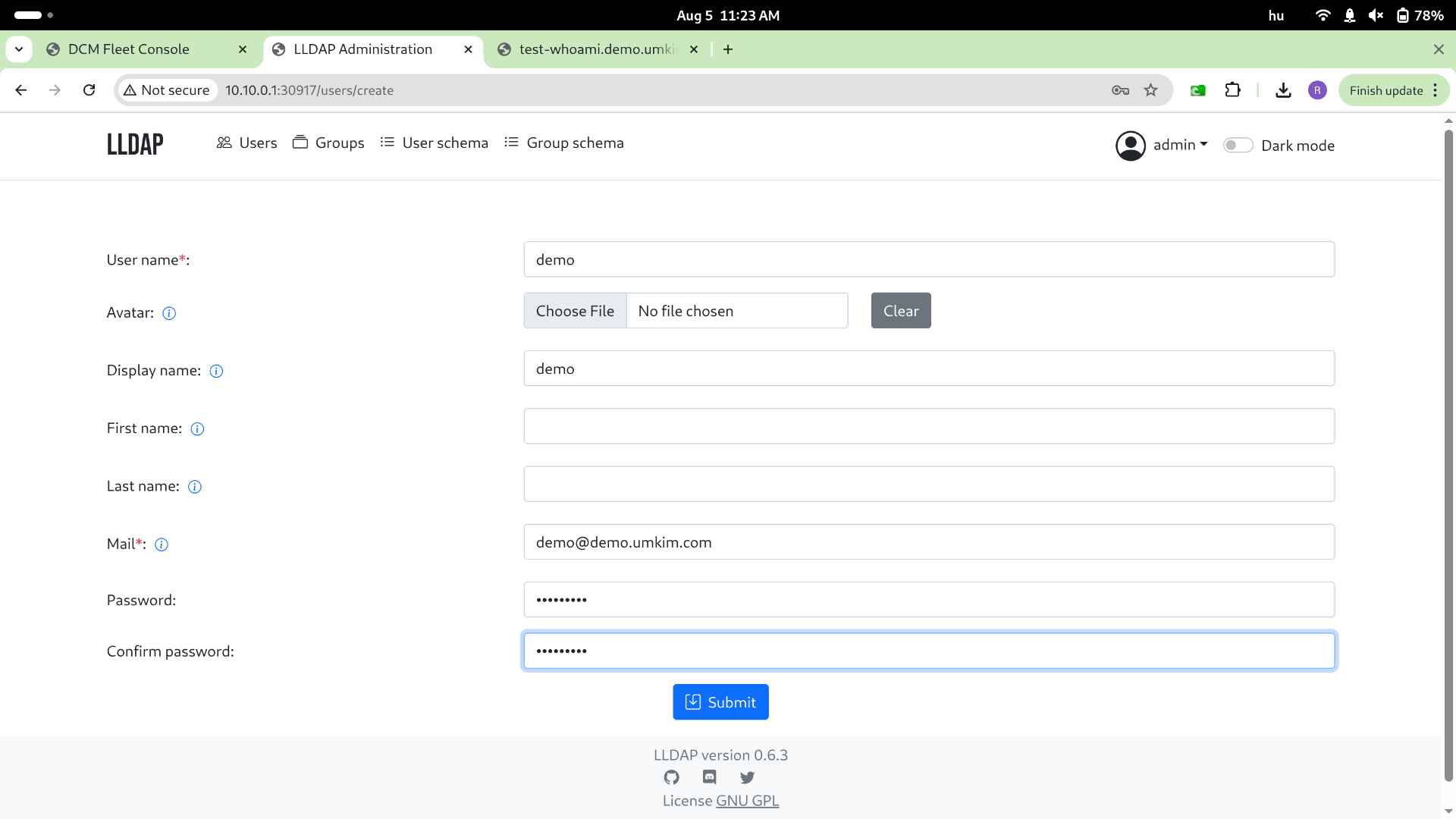Open the password manager key icon
The width and height of the screenshot is (1456, 819).
pos(1120,90)
